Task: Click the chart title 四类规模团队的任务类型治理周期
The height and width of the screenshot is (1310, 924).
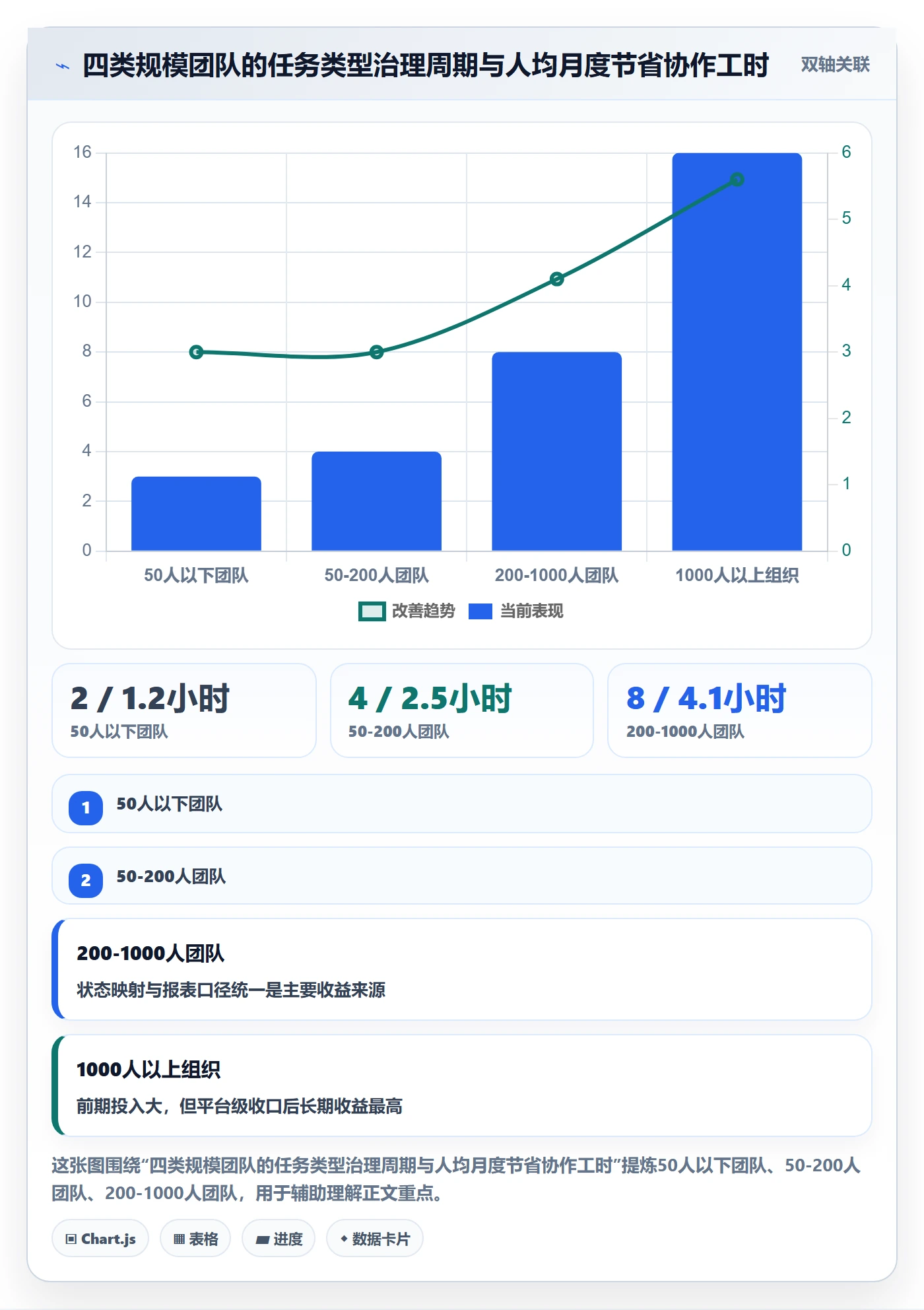Action: [426, 66]
